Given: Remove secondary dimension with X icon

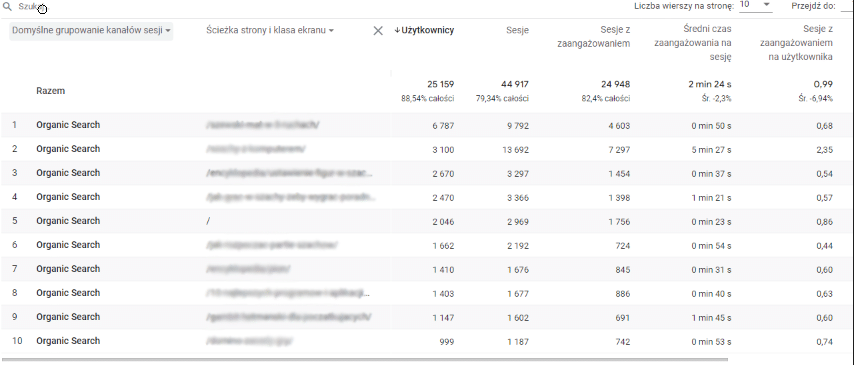Looking at the screenshot, I should [378, 31].
